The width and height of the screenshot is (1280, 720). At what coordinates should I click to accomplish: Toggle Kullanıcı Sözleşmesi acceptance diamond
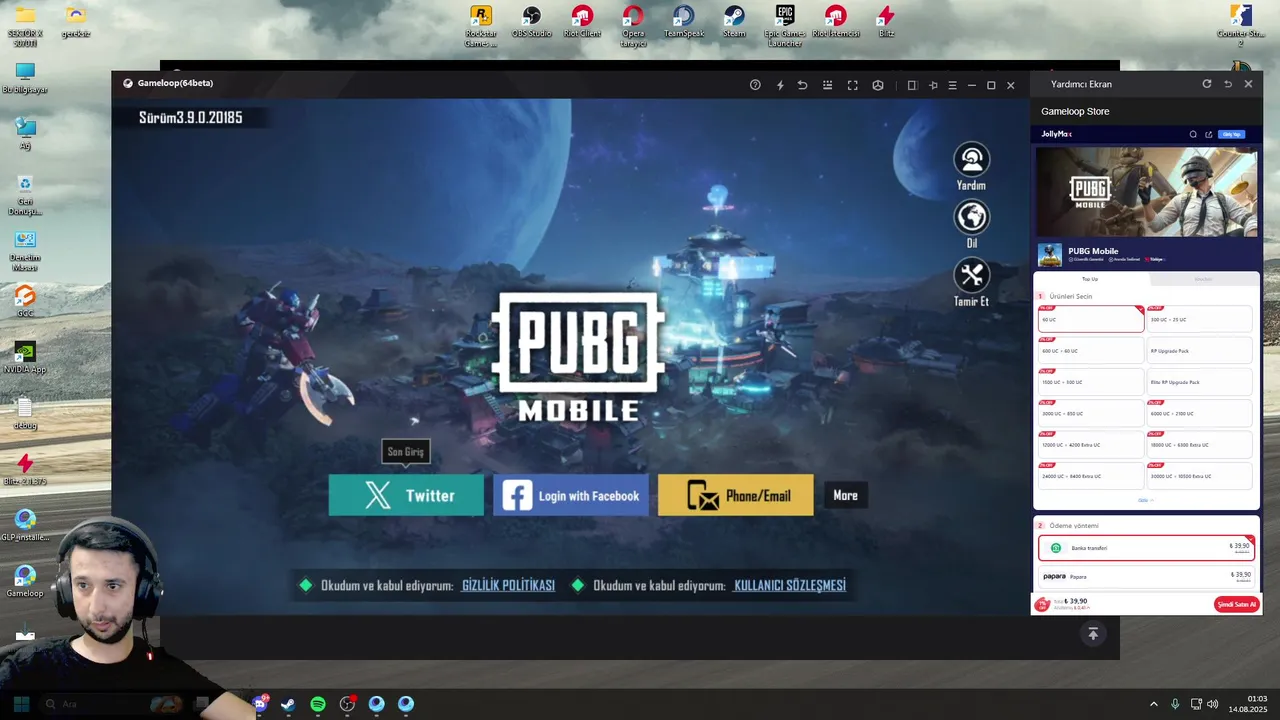[x=578, y=585]
